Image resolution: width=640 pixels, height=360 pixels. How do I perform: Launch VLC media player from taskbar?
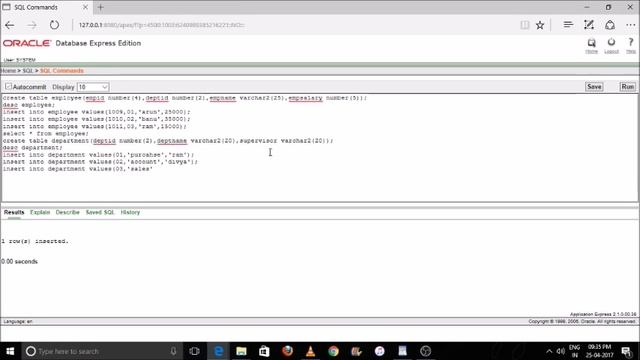tap(310, 351)
